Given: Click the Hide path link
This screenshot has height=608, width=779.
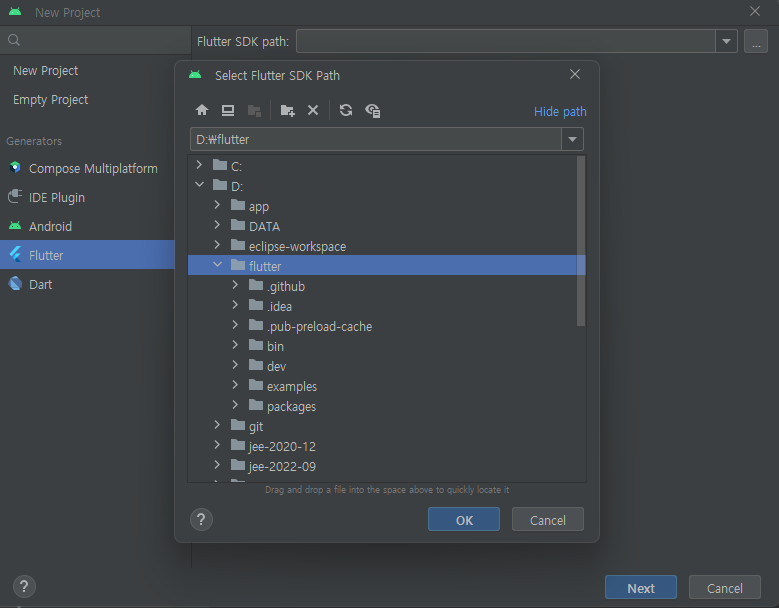Looking at the screenshot, I should coord(560,111).
